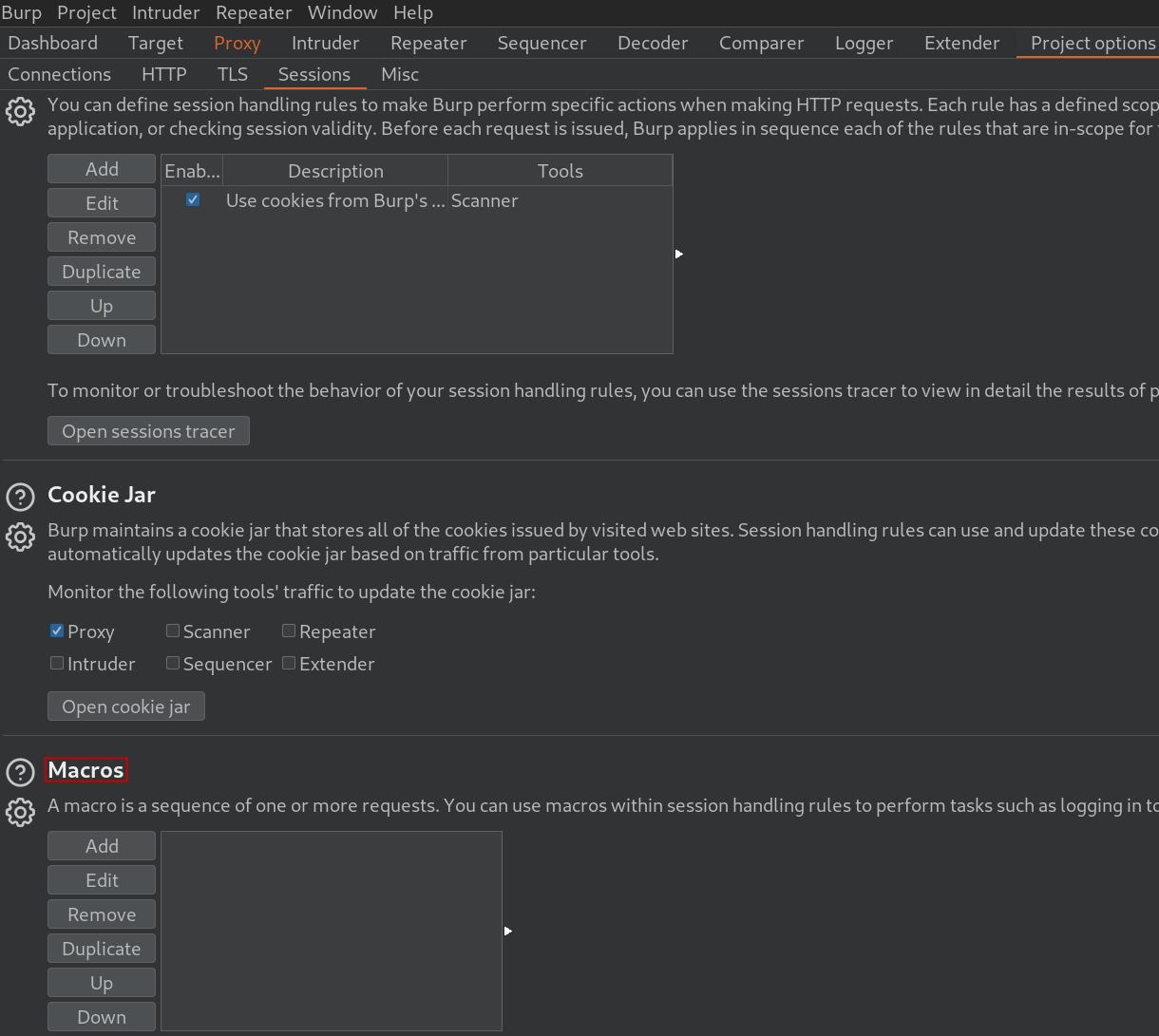This screenshot has height=1036, width=1159.
Task: Add a new session handling rule
Action: point(102,169)
